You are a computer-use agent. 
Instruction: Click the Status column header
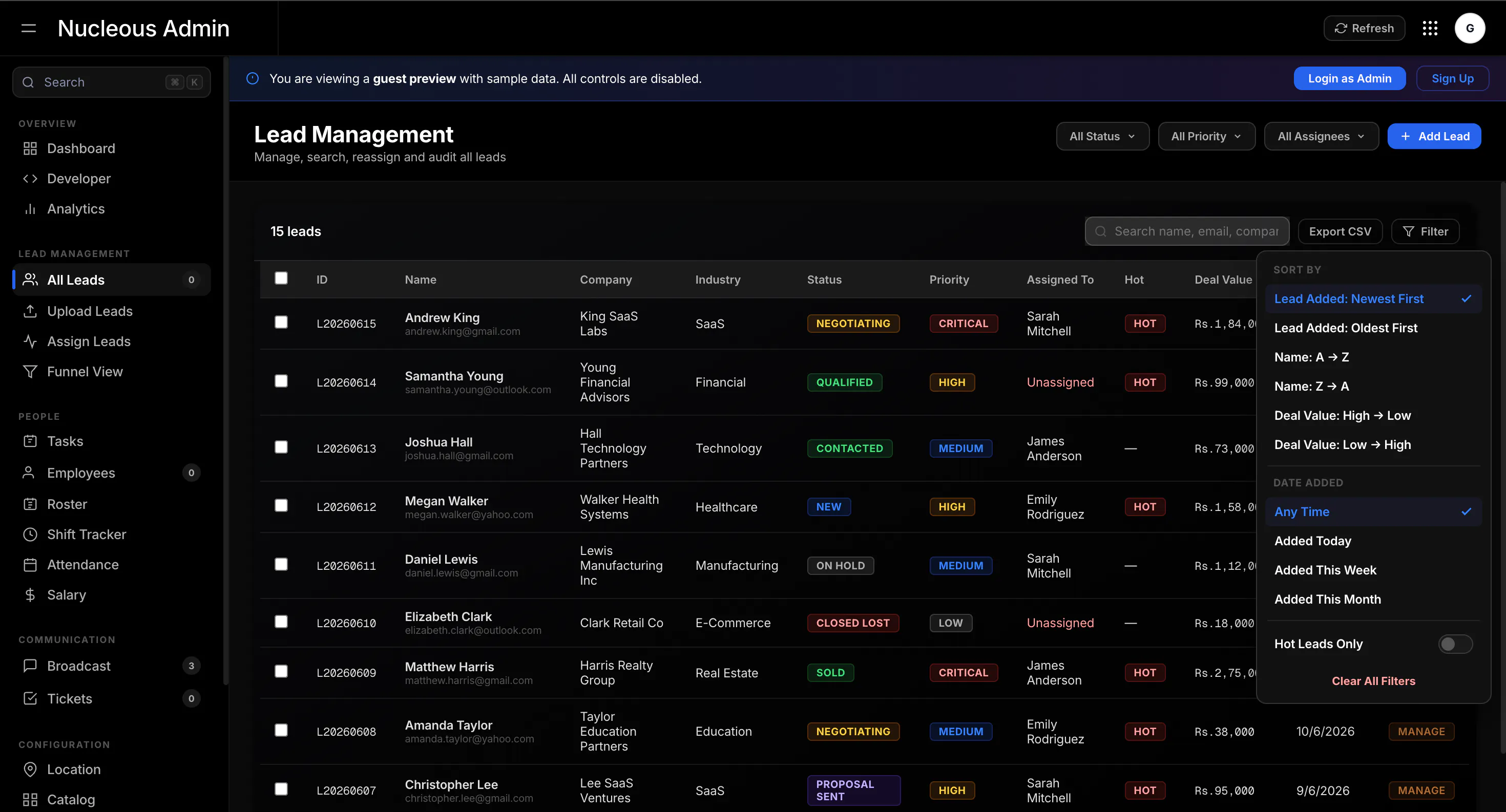[x=824, y=280]
